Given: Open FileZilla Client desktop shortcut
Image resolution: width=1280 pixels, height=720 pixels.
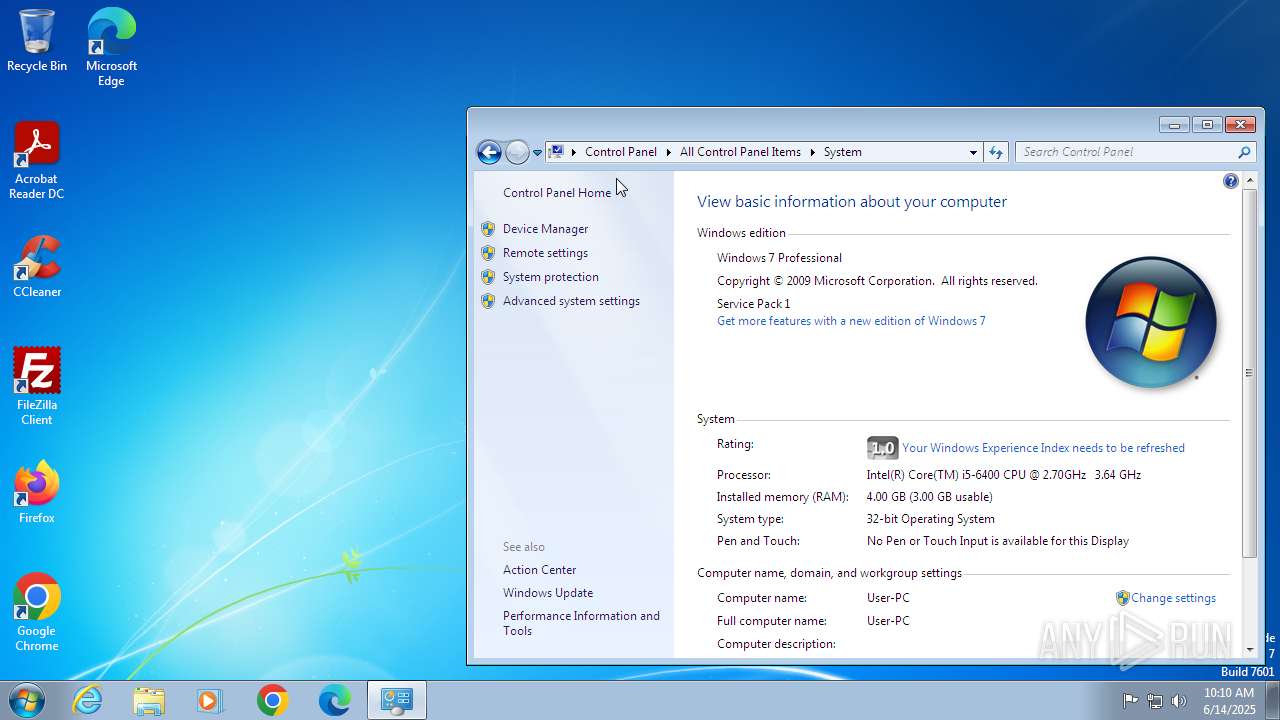Looking at the screenshot, I should coord(37,387).
